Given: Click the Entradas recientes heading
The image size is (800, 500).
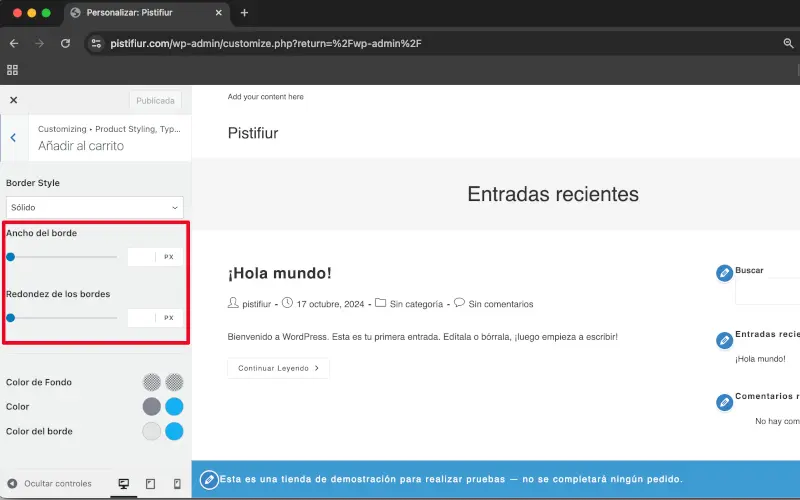Looking at the screenshot, I should coord(553,194).
